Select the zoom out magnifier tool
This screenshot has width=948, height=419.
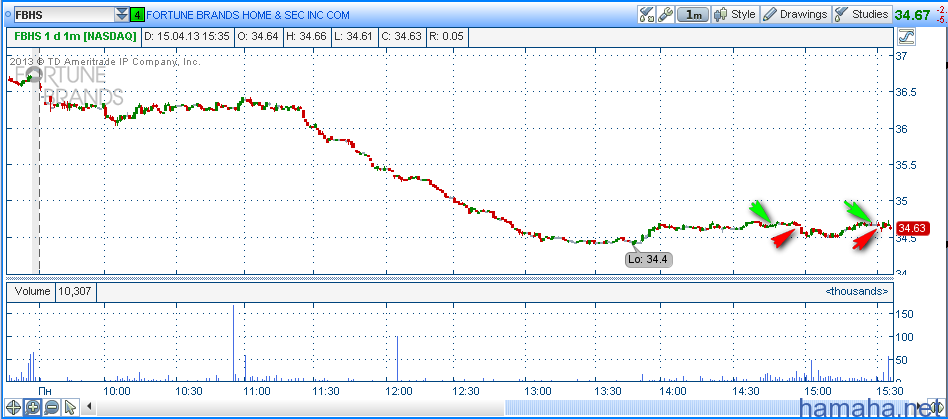tap(51, 408)
